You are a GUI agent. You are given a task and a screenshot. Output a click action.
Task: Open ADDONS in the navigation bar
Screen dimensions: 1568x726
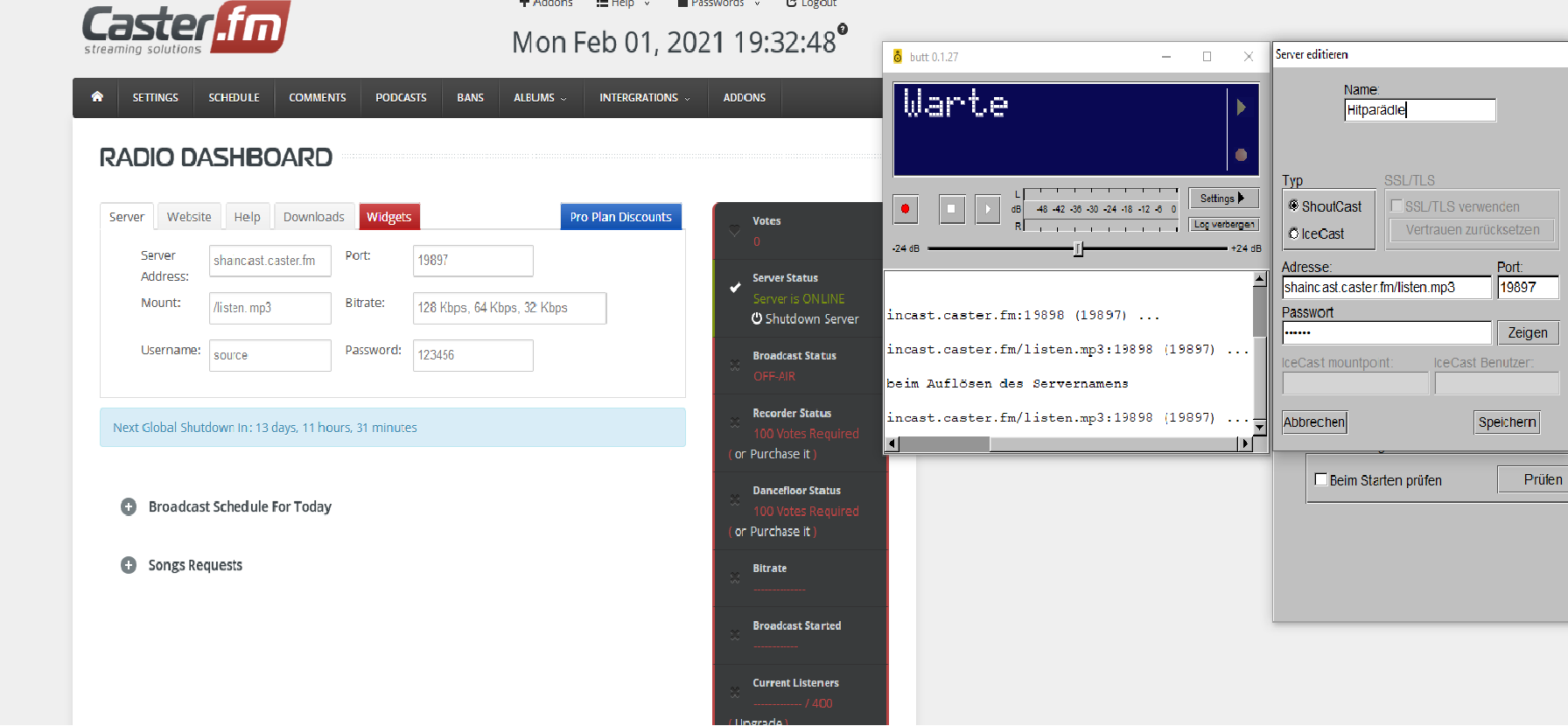pyautogui.click(x=745, y=98)
